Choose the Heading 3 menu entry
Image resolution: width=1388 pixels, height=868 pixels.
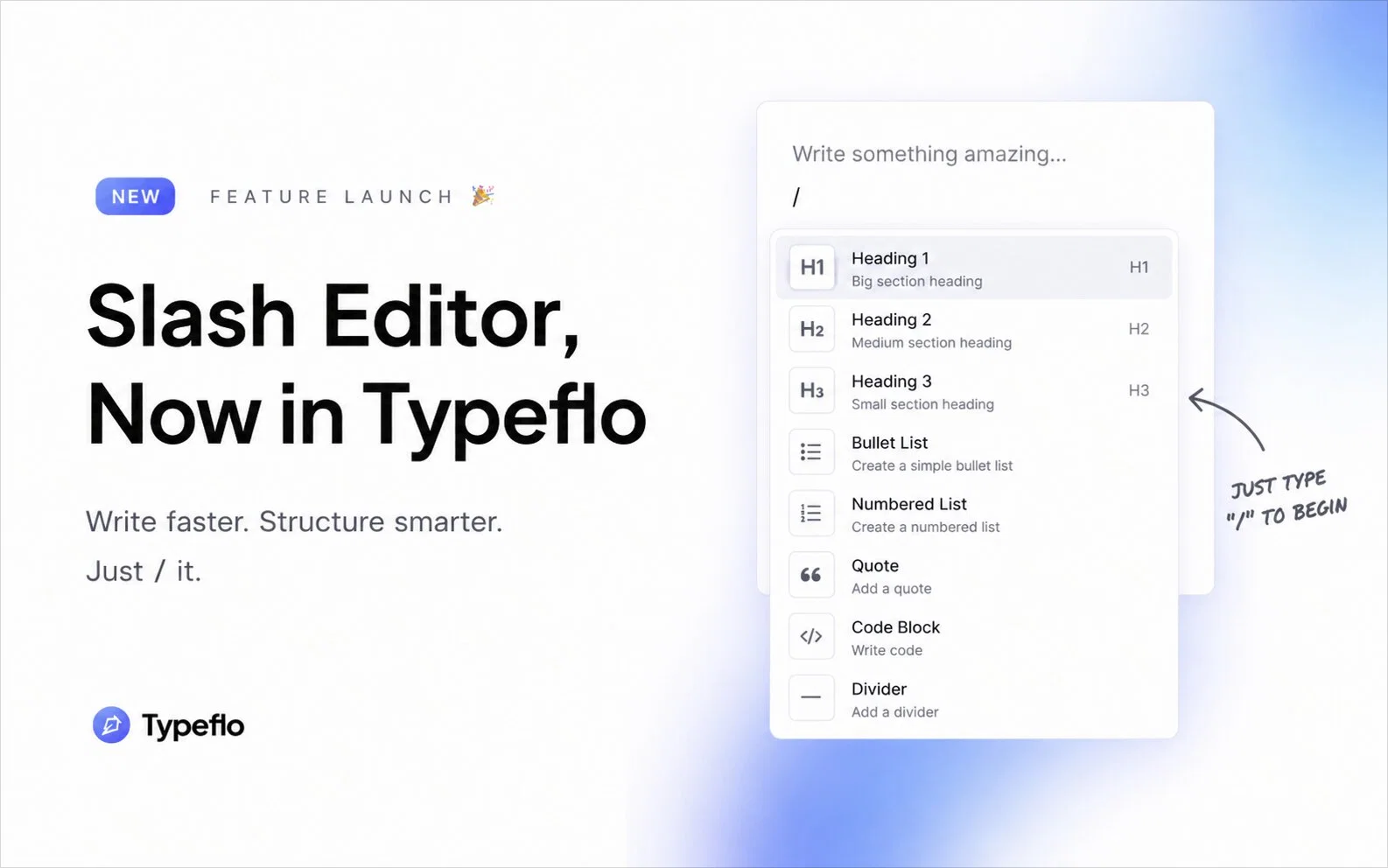point(973,390)
